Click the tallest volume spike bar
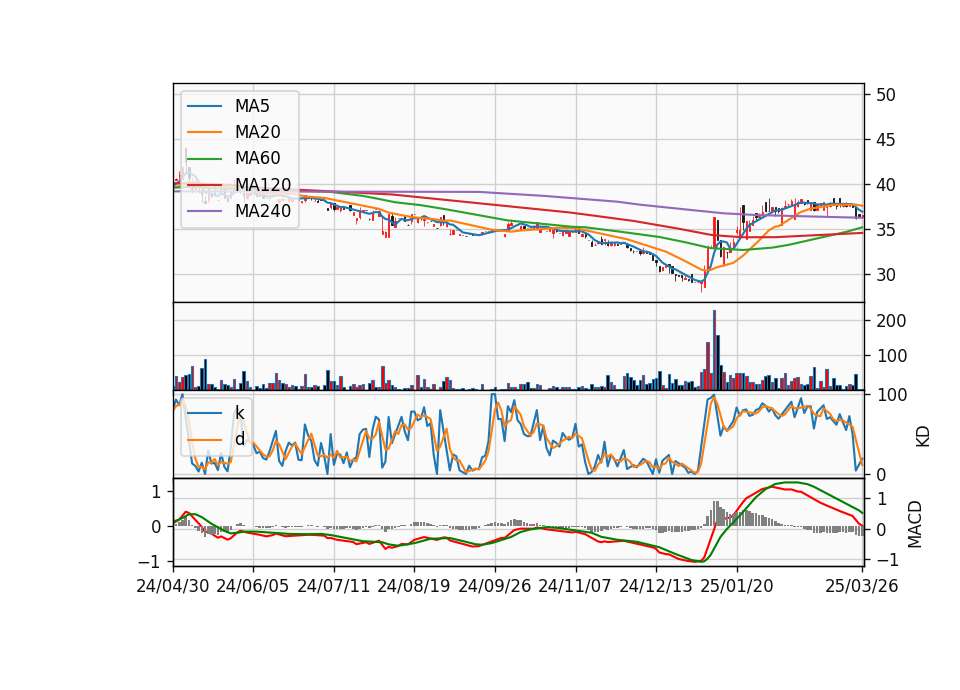 click(714, 350)
